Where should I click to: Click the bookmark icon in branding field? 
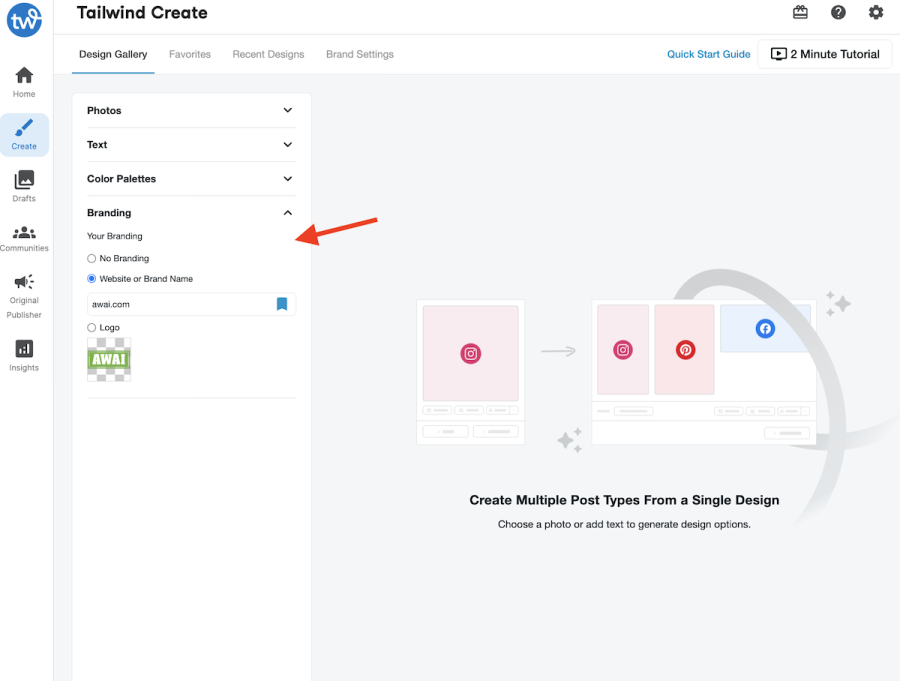tap(282, 304)
